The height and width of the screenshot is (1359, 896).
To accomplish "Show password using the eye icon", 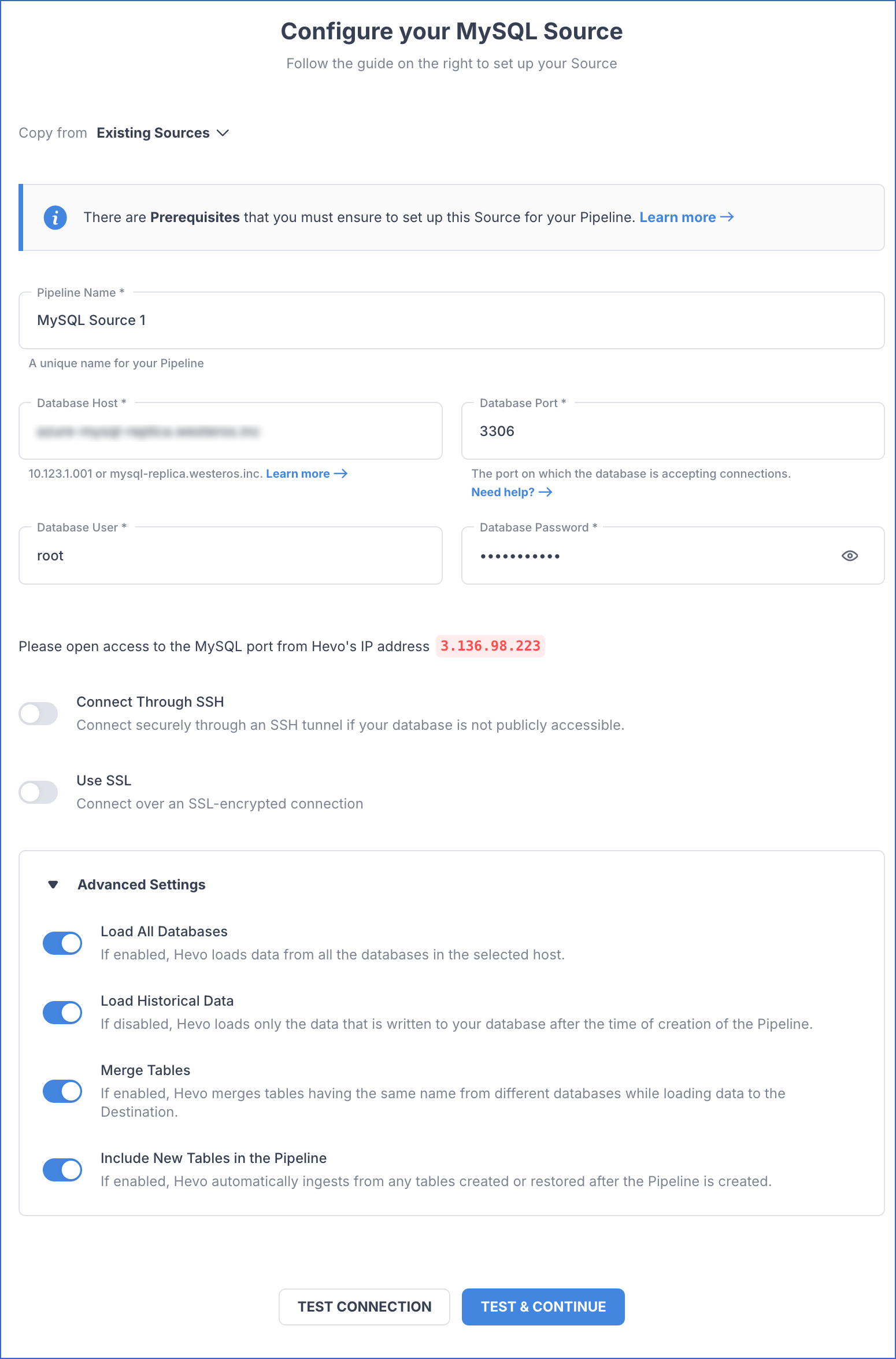I will point(849,556).
